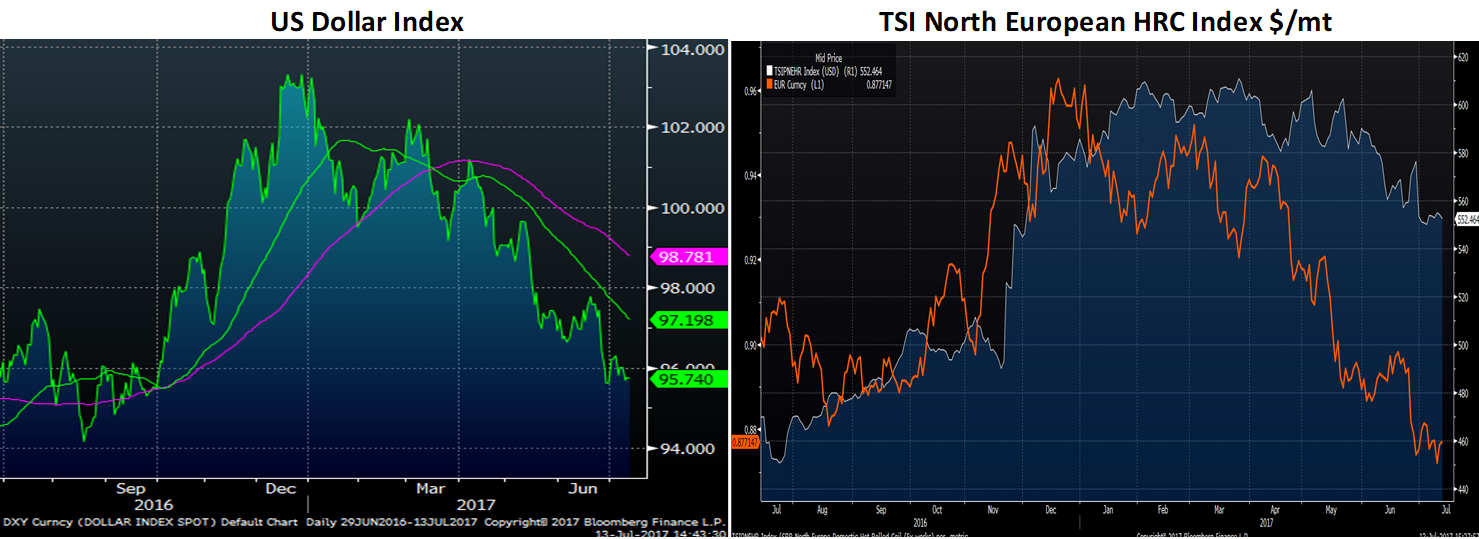
Task: Click the Dec label on dollar index axis
Action: pos(282,488)
